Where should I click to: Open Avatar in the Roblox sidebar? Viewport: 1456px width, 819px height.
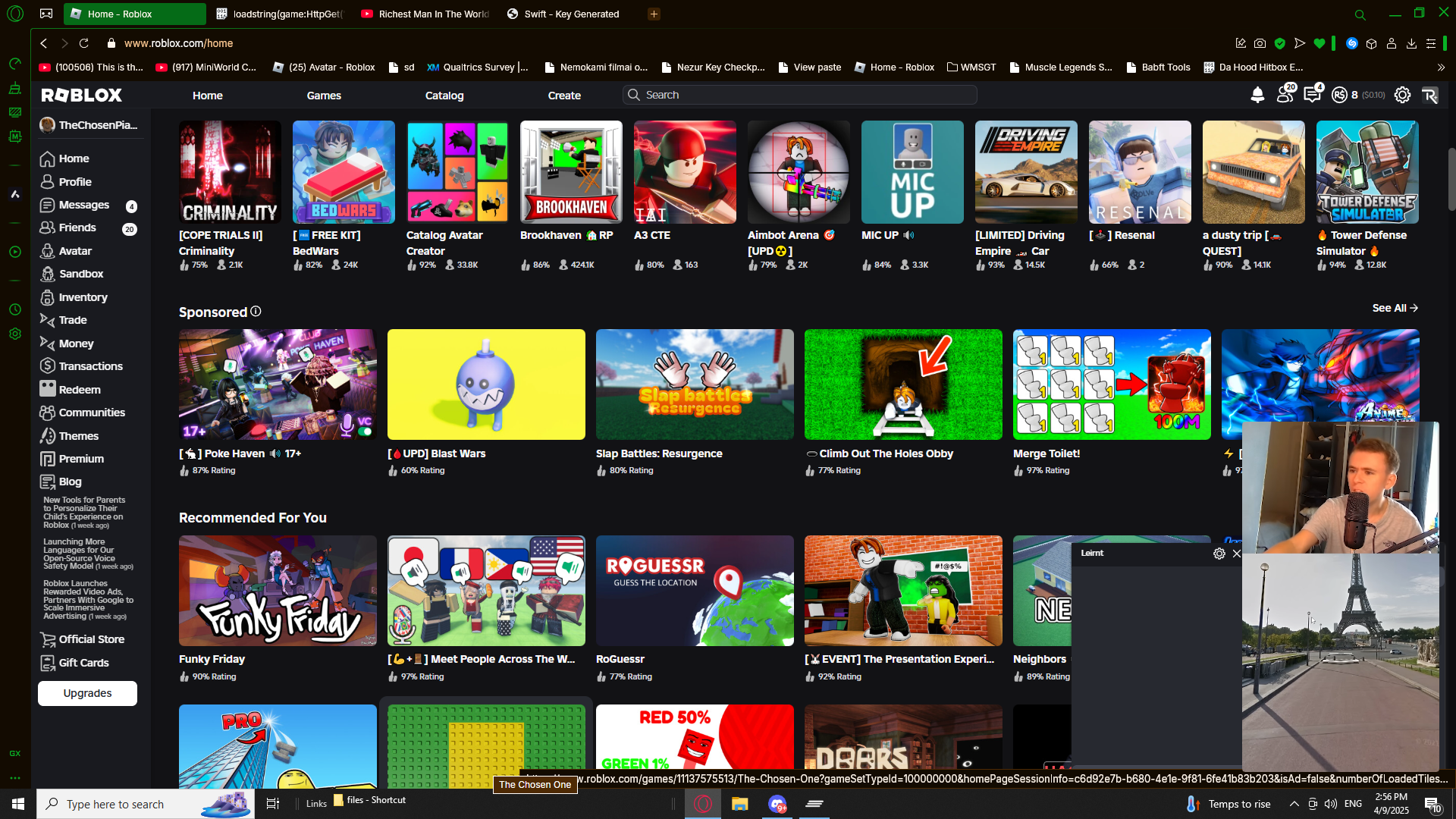point(75,251)
